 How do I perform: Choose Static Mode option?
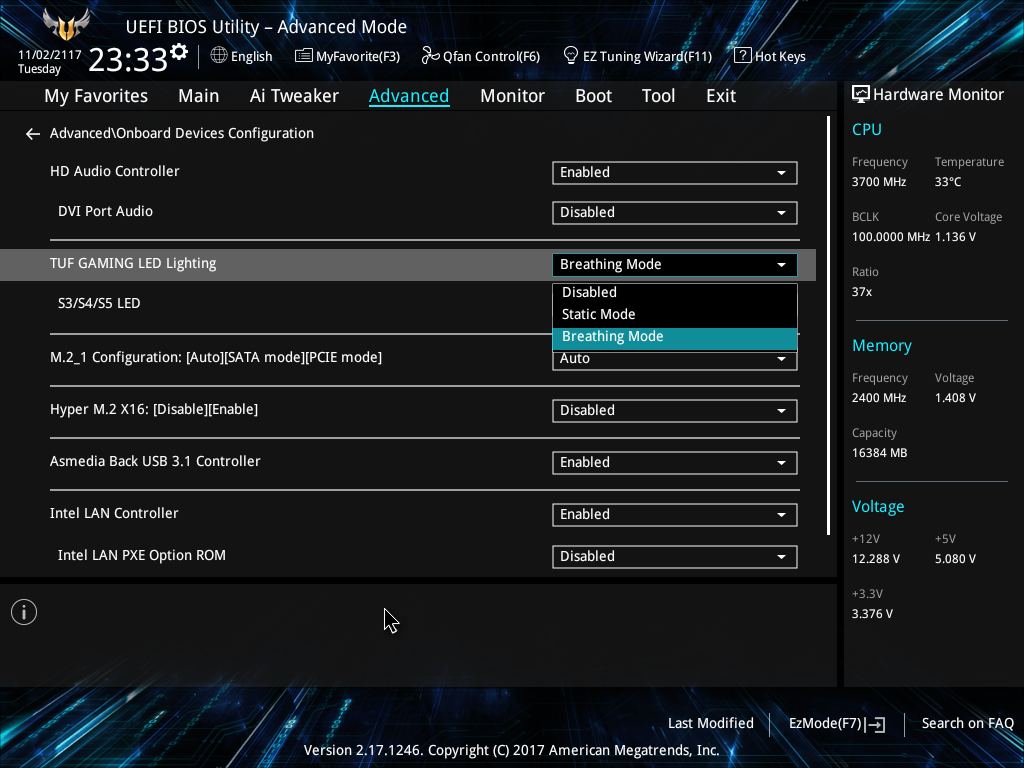tap(675, 314)
